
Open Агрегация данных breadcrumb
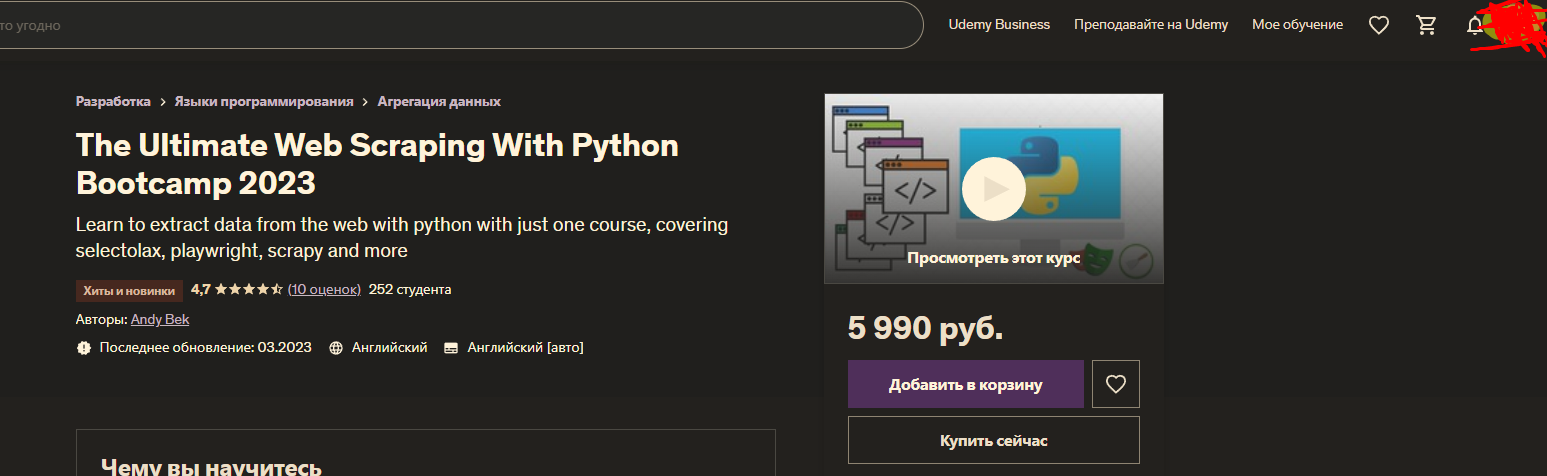[x=439, y=101]
